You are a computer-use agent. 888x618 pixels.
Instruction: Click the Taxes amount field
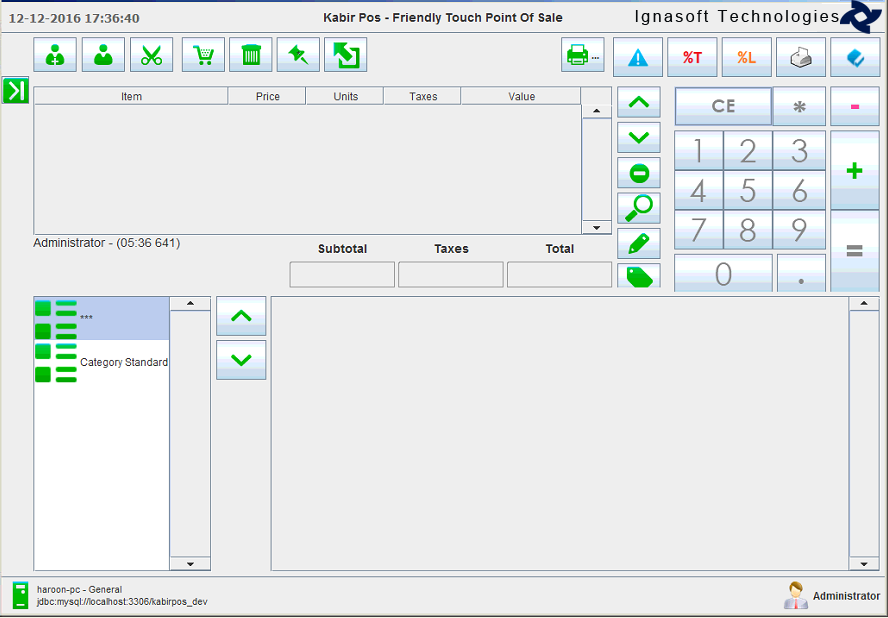click(451, 275)
